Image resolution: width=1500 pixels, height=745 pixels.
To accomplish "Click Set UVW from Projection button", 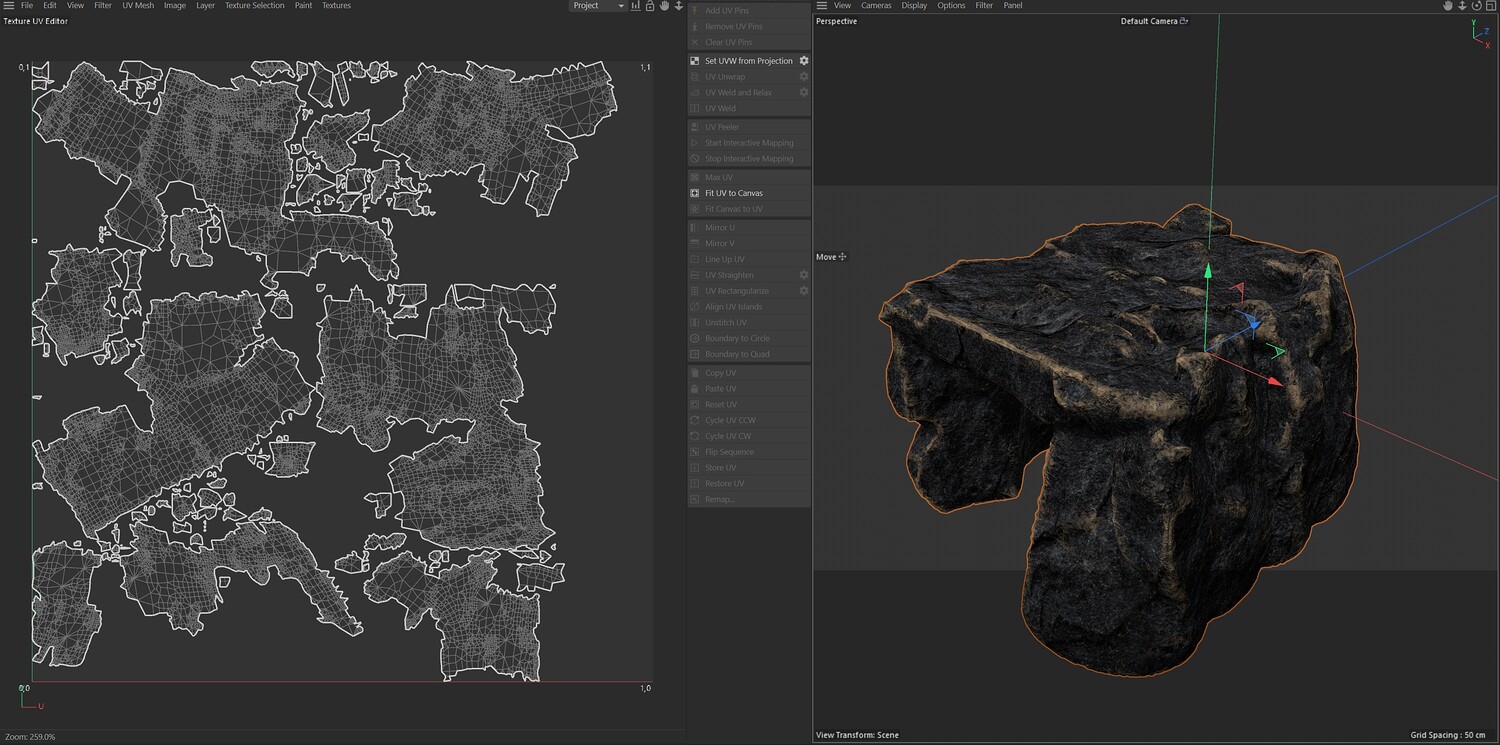I will pos(748,61).
